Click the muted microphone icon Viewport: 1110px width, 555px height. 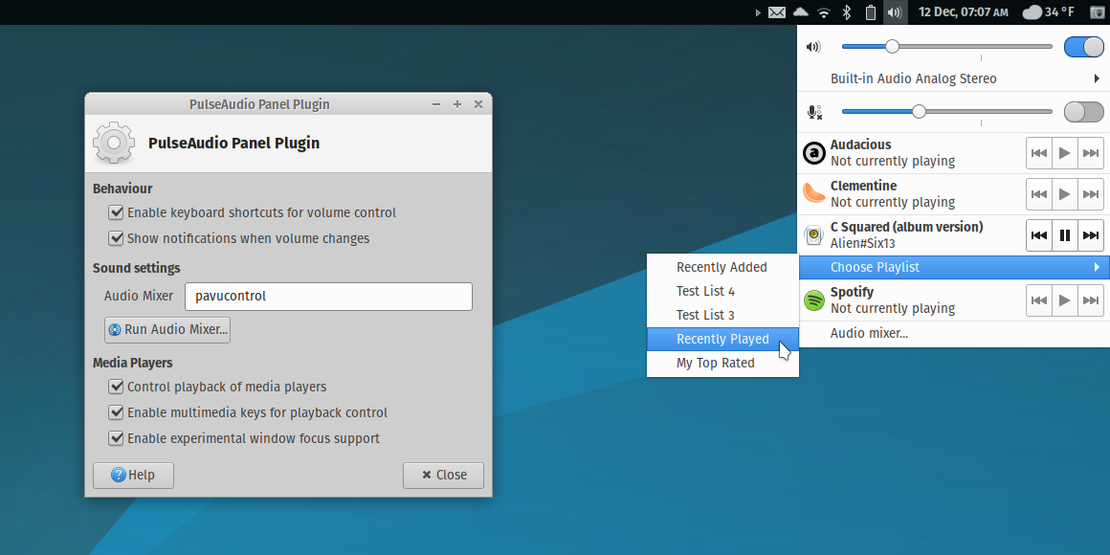point(814,112)
